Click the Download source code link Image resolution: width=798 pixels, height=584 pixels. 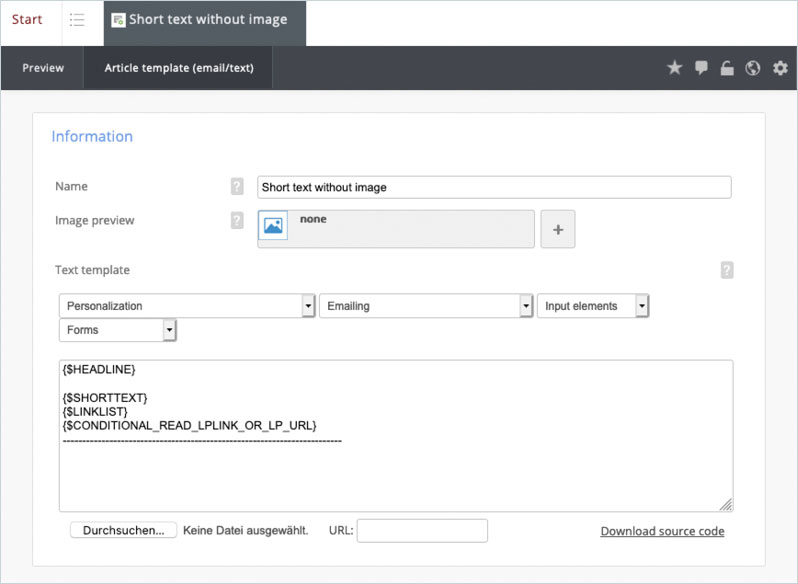point(662,531)
